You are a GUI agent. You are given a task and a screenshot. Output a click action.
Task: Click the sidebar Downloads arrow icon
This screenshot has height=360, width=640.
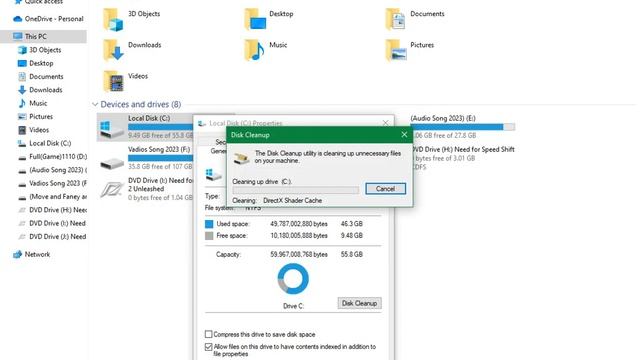[22, 90]
